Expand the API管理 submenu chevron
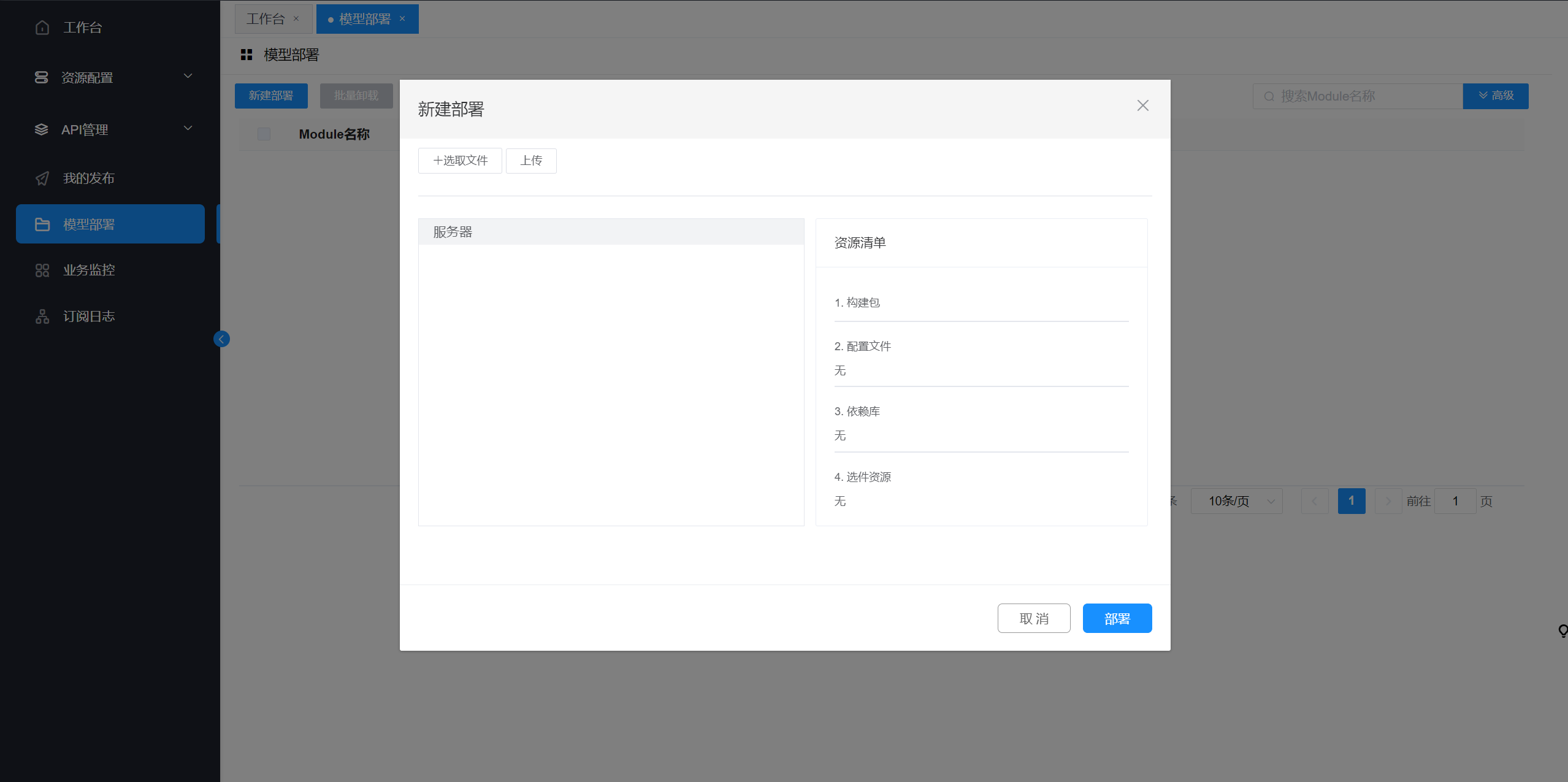1568x782 pixels. click(x=188, y=128)
